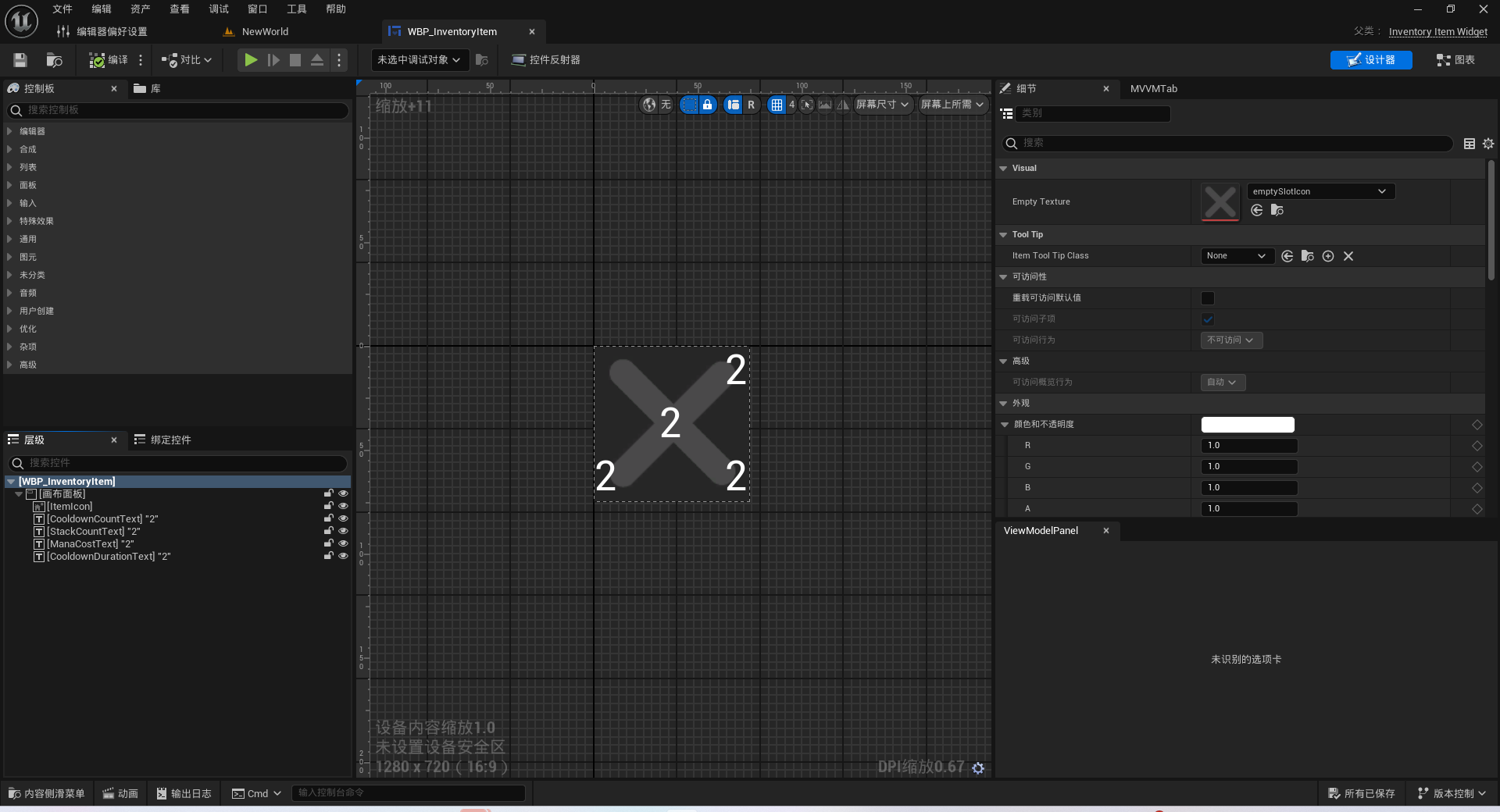Toggle visibility eye for StackCountText

pos(343,531)
